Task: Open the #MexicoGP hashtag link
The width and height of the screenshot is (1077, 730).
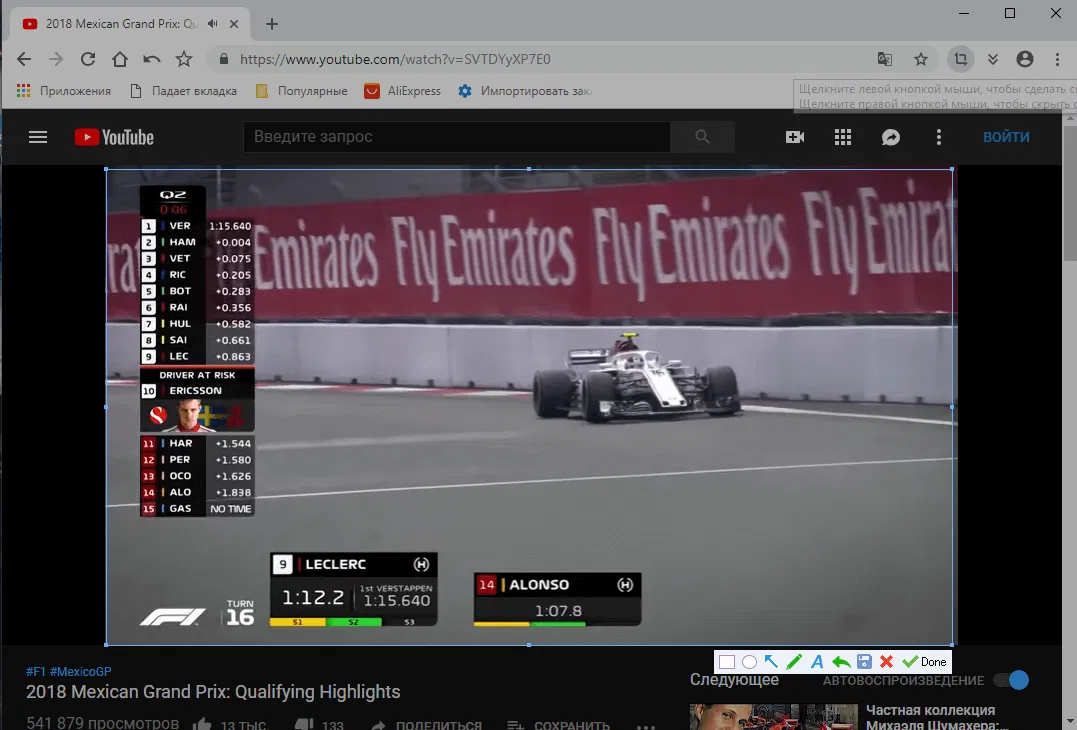Action: coord(82,671)
